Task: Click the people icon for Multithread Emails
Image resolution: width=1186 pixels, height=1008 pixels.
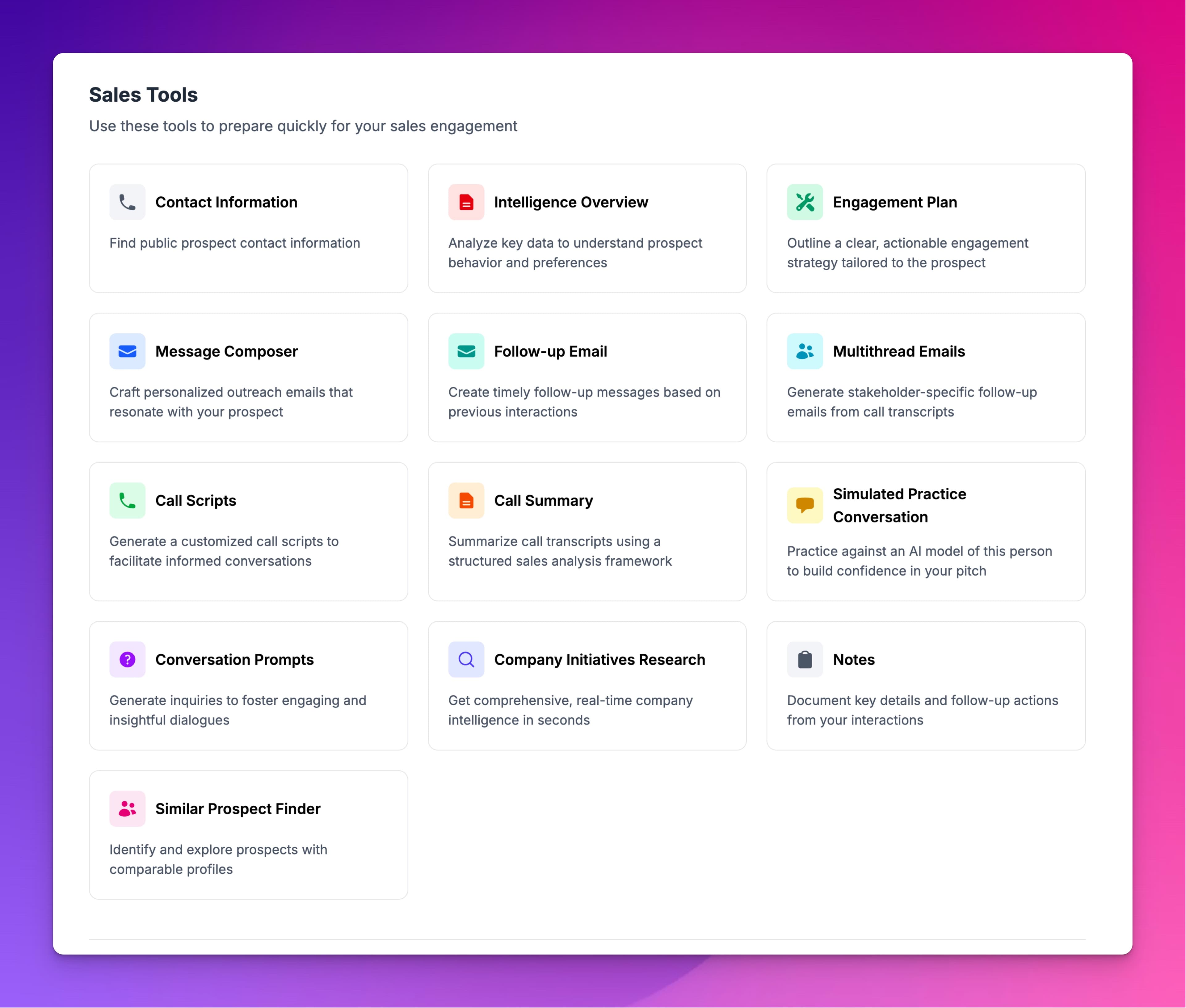Action: point(804,351)
